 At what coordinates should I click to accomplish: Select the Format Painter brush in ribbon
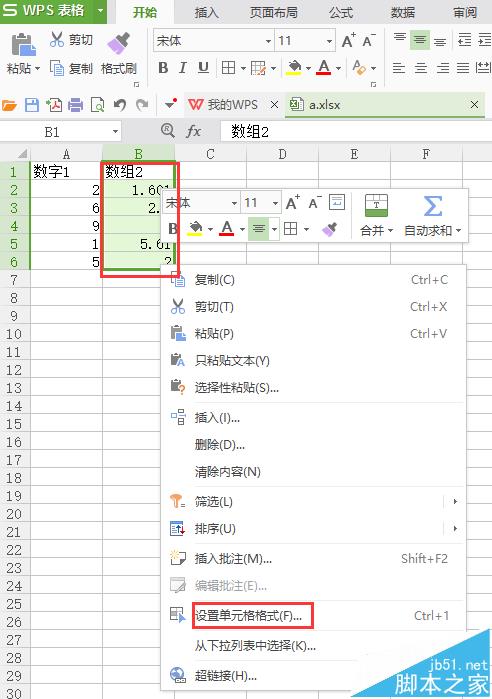[119, 44]
